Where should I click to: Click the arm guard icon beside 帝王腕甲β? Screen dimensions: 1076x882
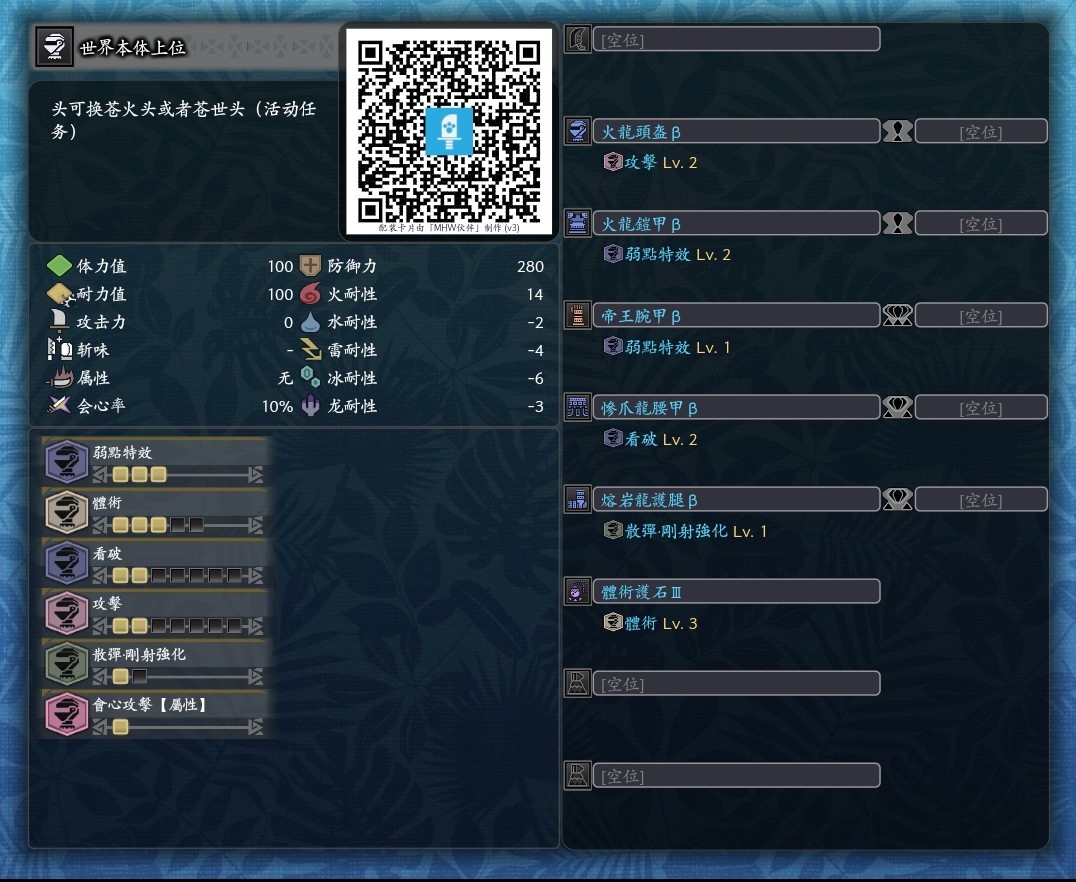click(x=578, y=315)
